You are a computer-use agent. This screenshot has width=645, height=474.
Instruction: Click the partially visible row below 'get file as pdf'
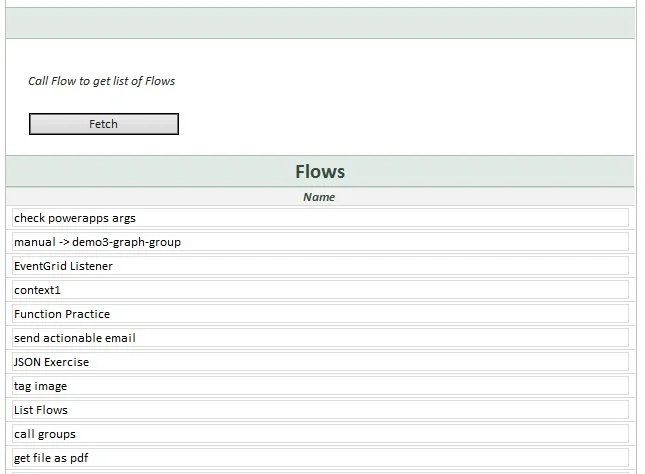pos(320,472)
